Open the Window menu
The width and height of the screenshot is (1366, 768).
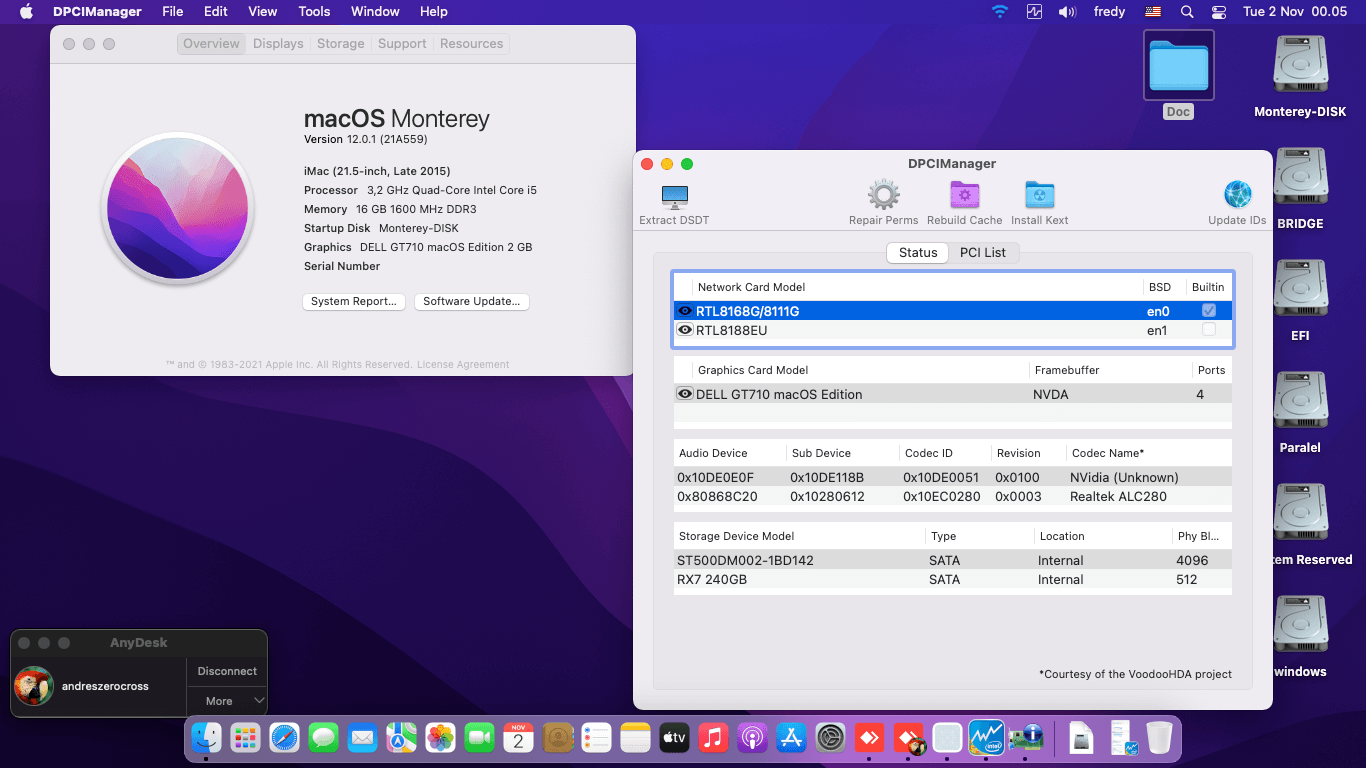(x=375, y=12)
